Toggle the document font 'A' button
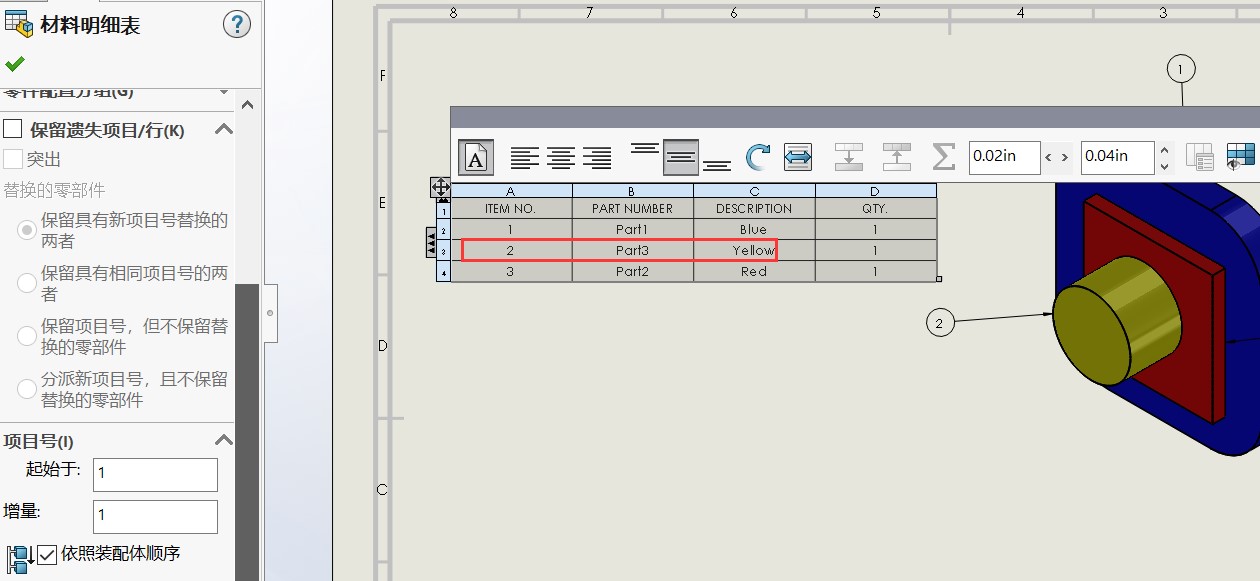This screenshot has height=581, width=1260. pyautogui.click(x=476, y=157)
